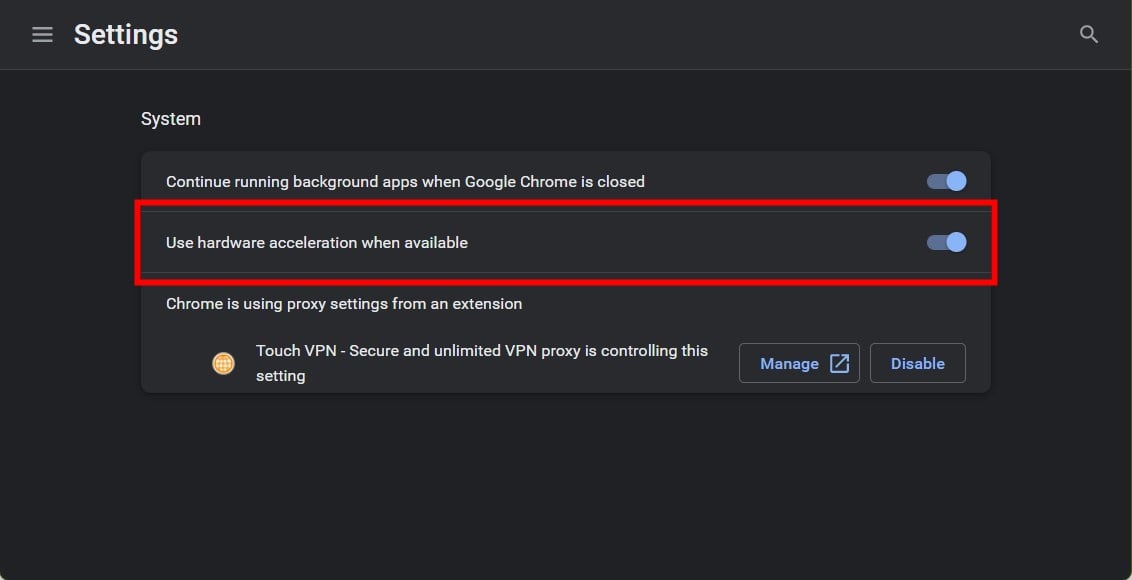Screen dimensions: 1132x580
Task: Open the hamburger main menu
Action: click(43, 35)
